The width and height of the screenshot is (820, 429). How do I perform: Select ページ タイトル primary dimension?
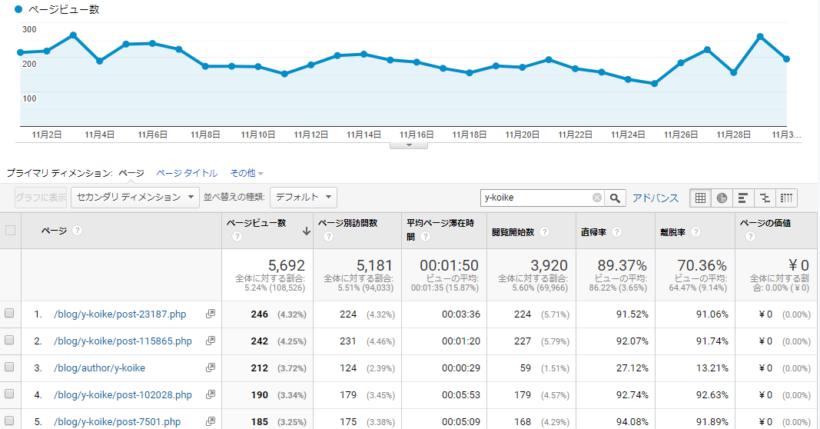point(186,173)
